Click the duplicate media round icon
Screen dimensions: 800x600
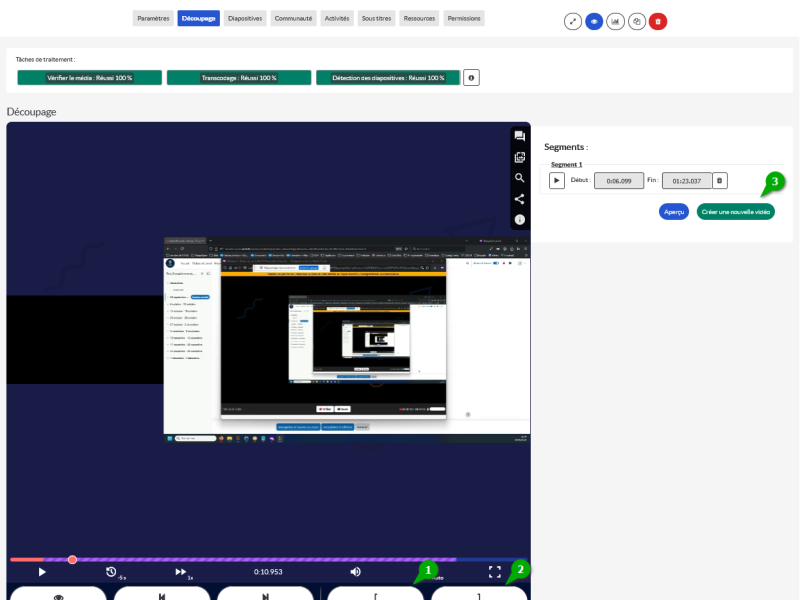coord(637,21)
